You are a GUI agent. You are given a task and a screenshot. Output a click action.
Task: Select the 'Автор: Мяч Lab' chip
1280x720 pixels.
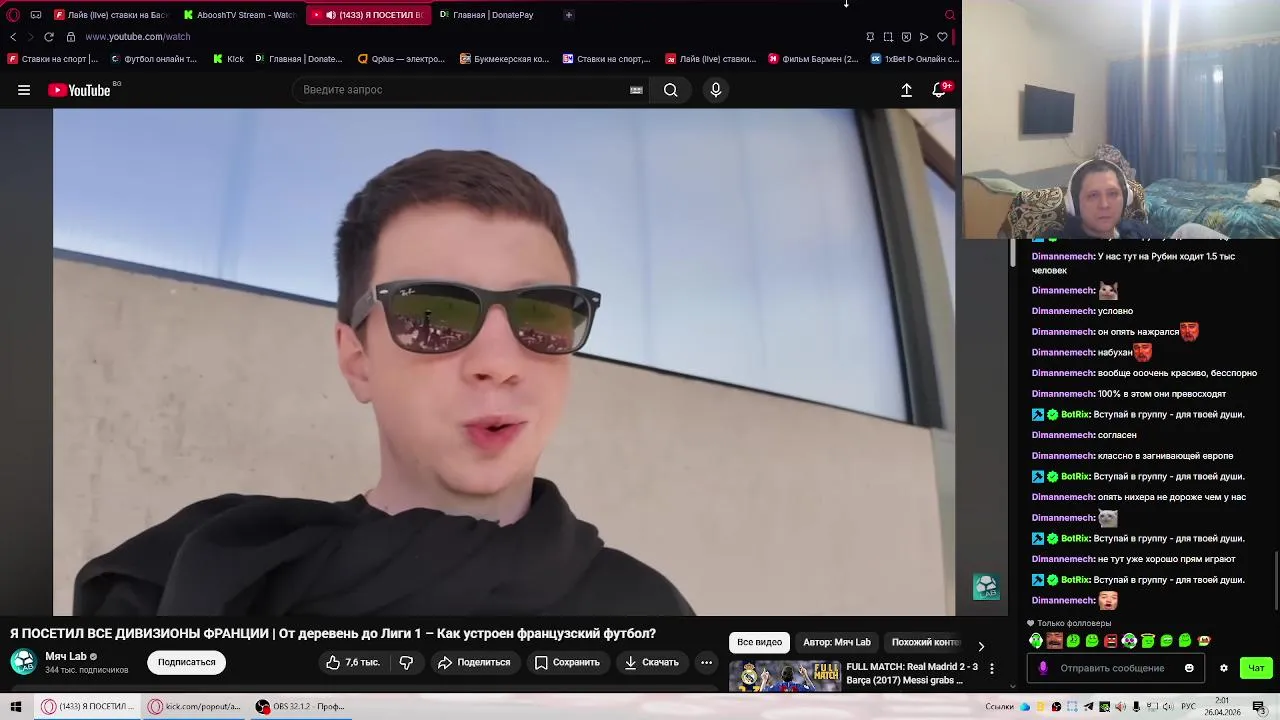tap(837, 642)
